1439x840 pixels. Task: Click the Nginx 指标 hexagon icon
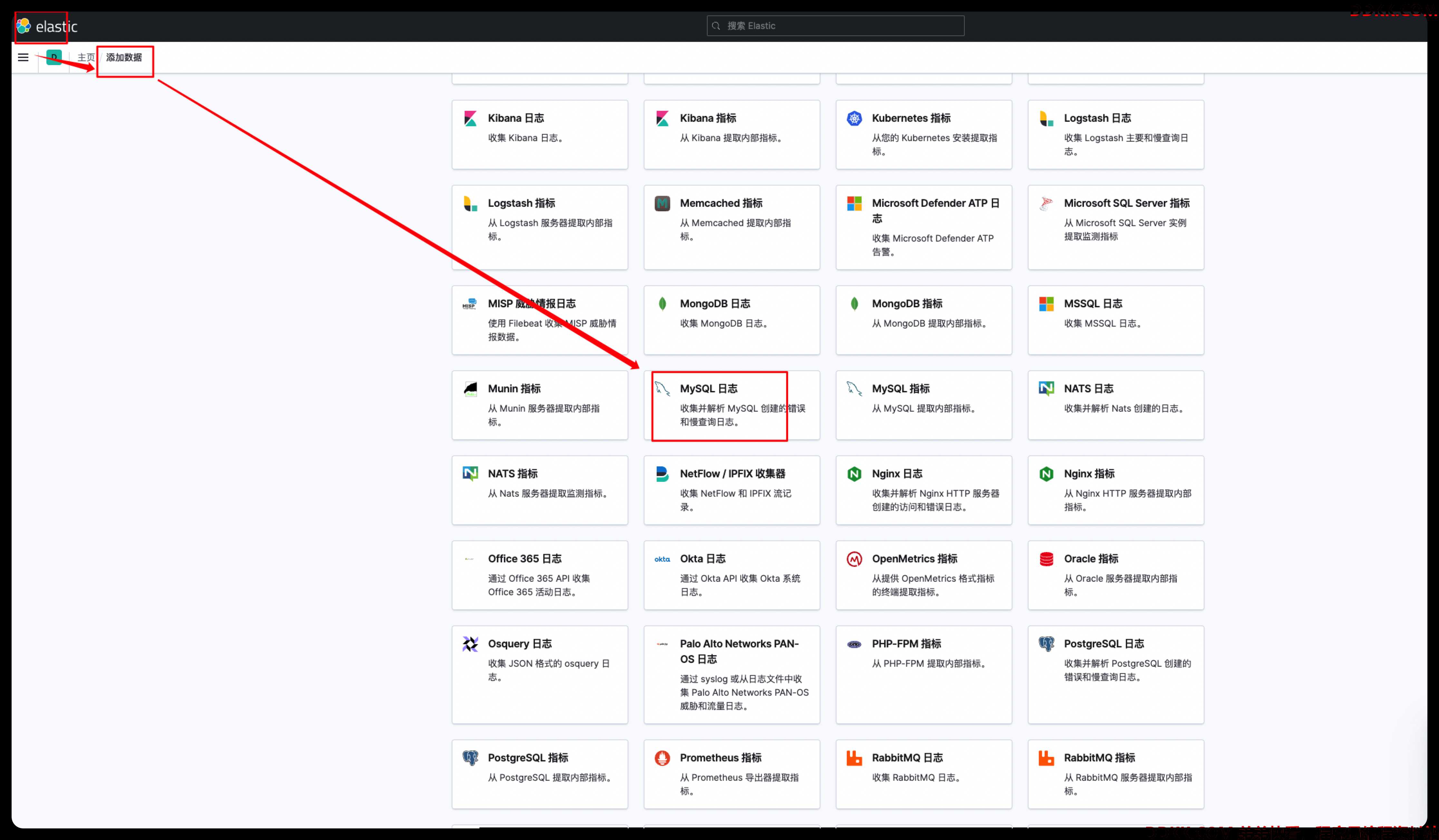pos(1046,474)
